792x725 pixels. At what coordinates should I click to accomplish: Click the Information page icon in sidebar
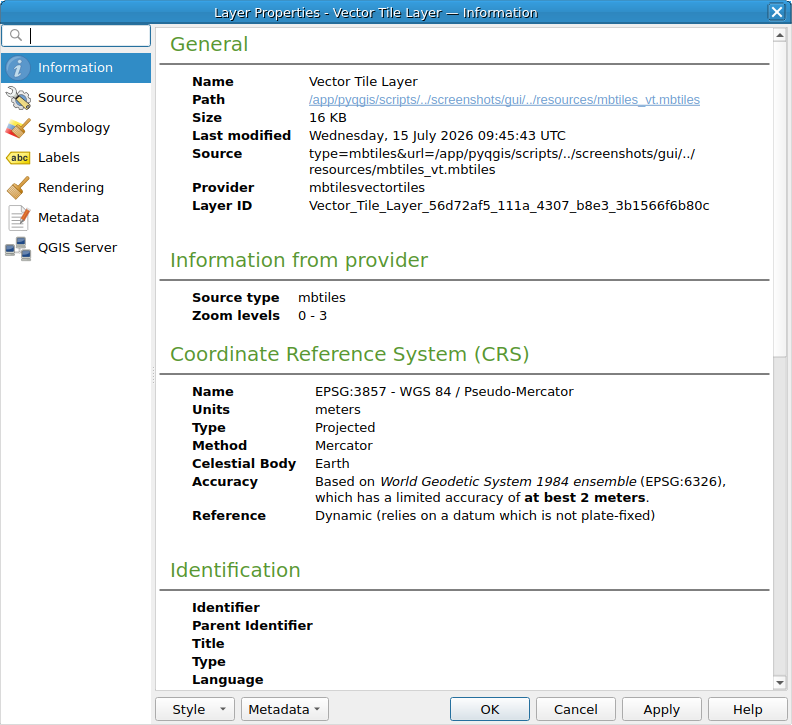point(18,68)
